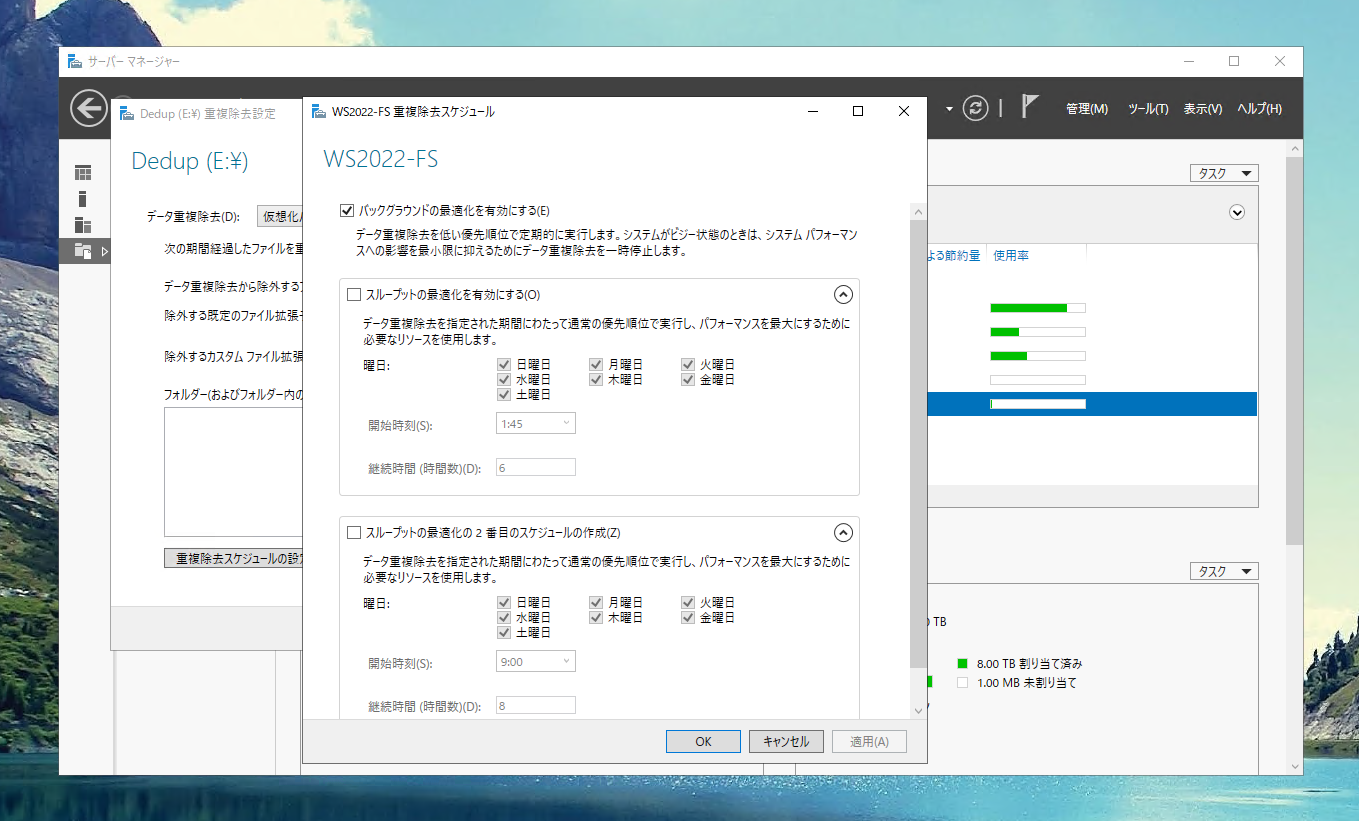
Task: Select the All Servers icon in sidebar
Action: point(83,225)
